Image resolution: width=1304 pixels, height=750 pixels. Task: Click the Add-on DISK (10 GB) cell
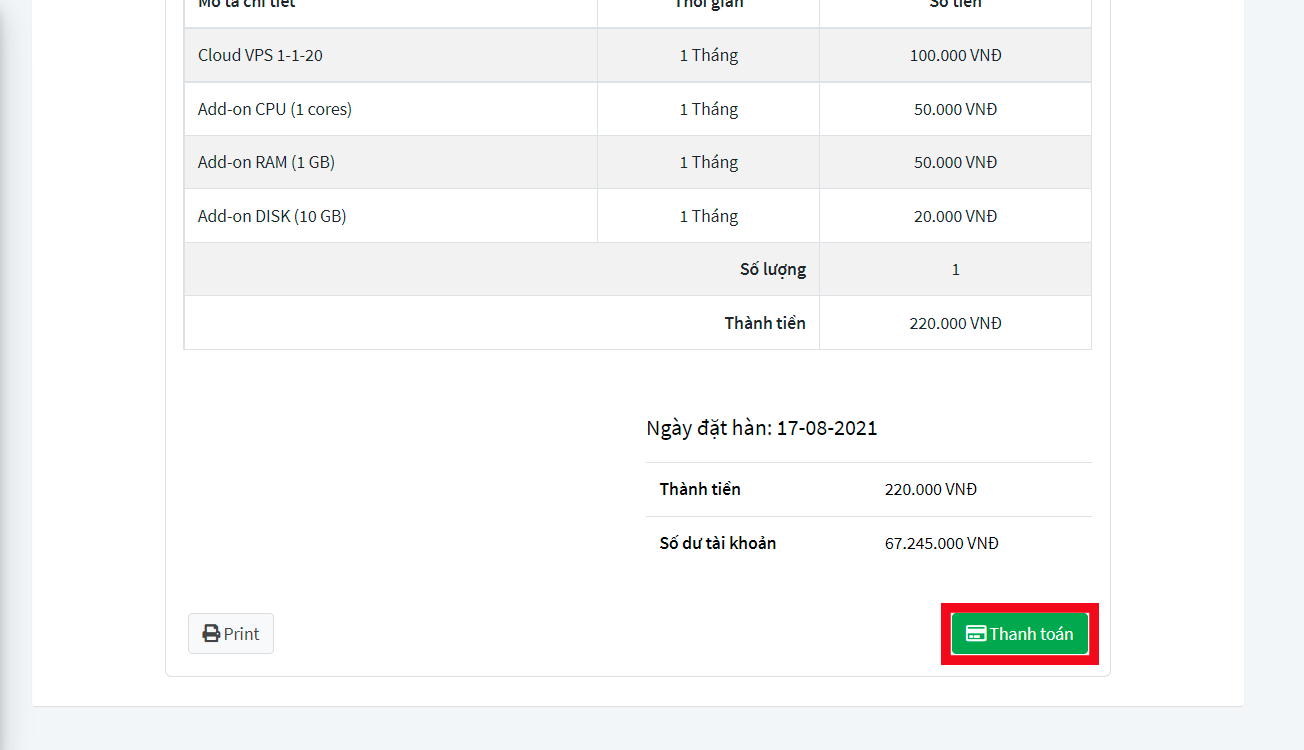(272, 216)
